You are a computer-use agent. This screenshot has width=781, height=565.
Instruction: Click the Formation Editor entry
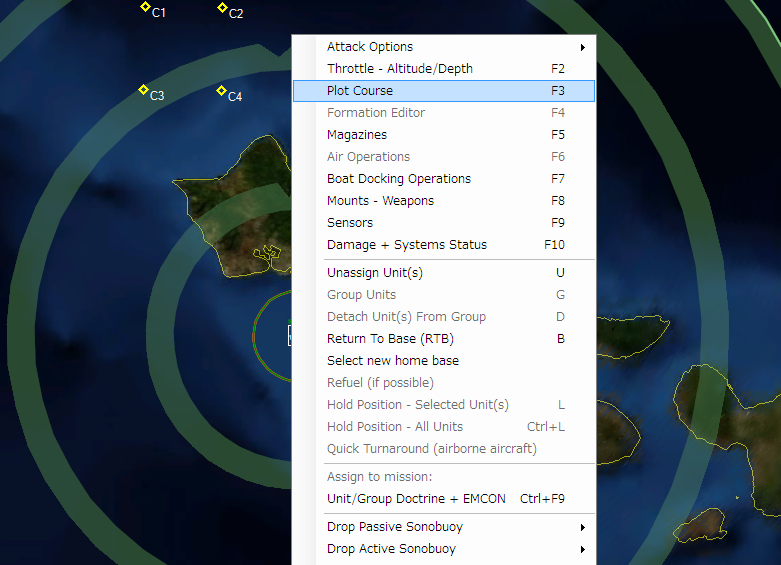[444, 113]
